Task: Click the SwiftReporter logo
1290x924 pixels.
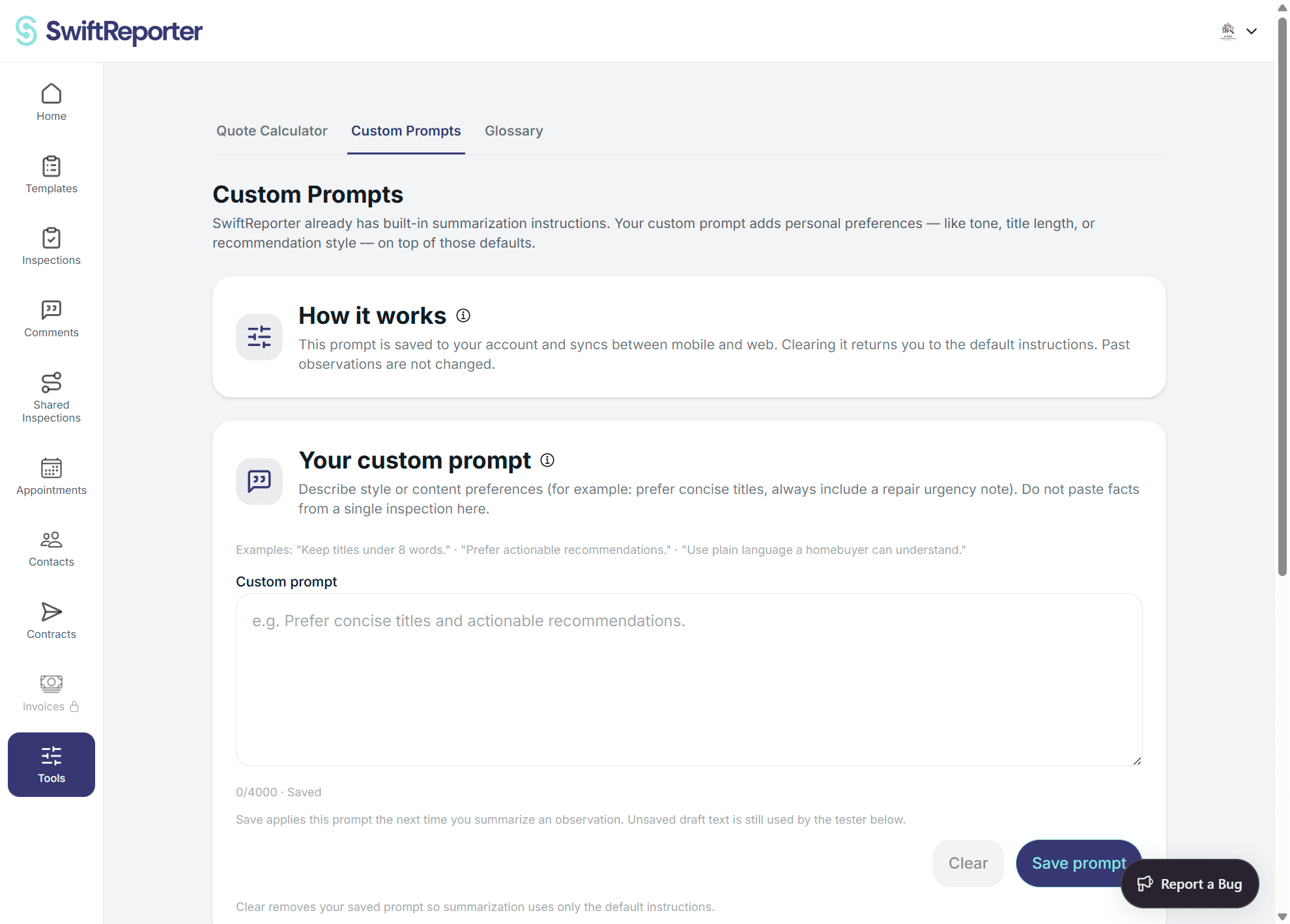Action: (109, 31)
